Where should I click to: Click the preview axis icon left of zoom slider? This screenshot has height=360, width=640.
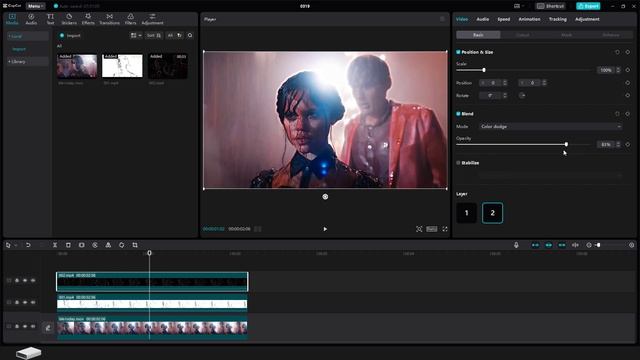point(575,245)
